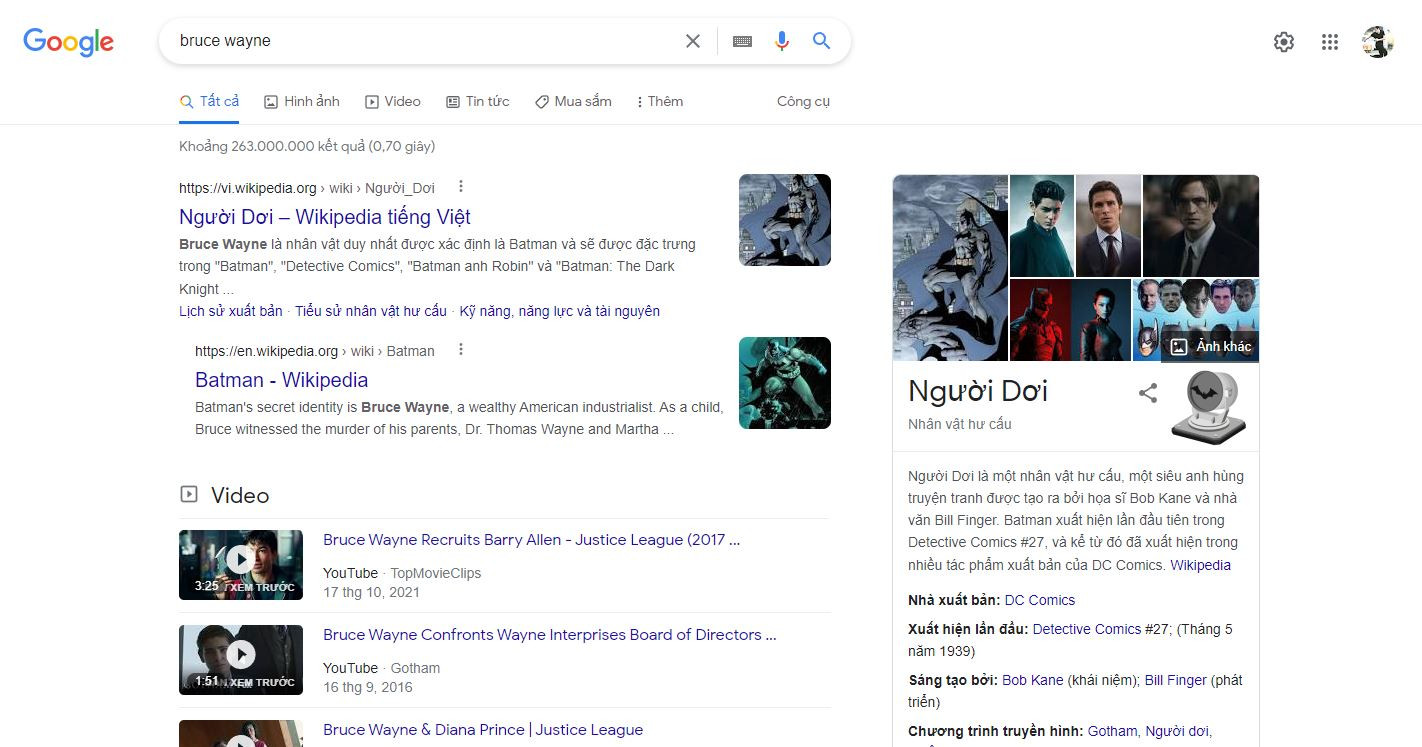
Task: Click the vi.wikipedia.org URL breadcrumb
Action: coord(307,188)
